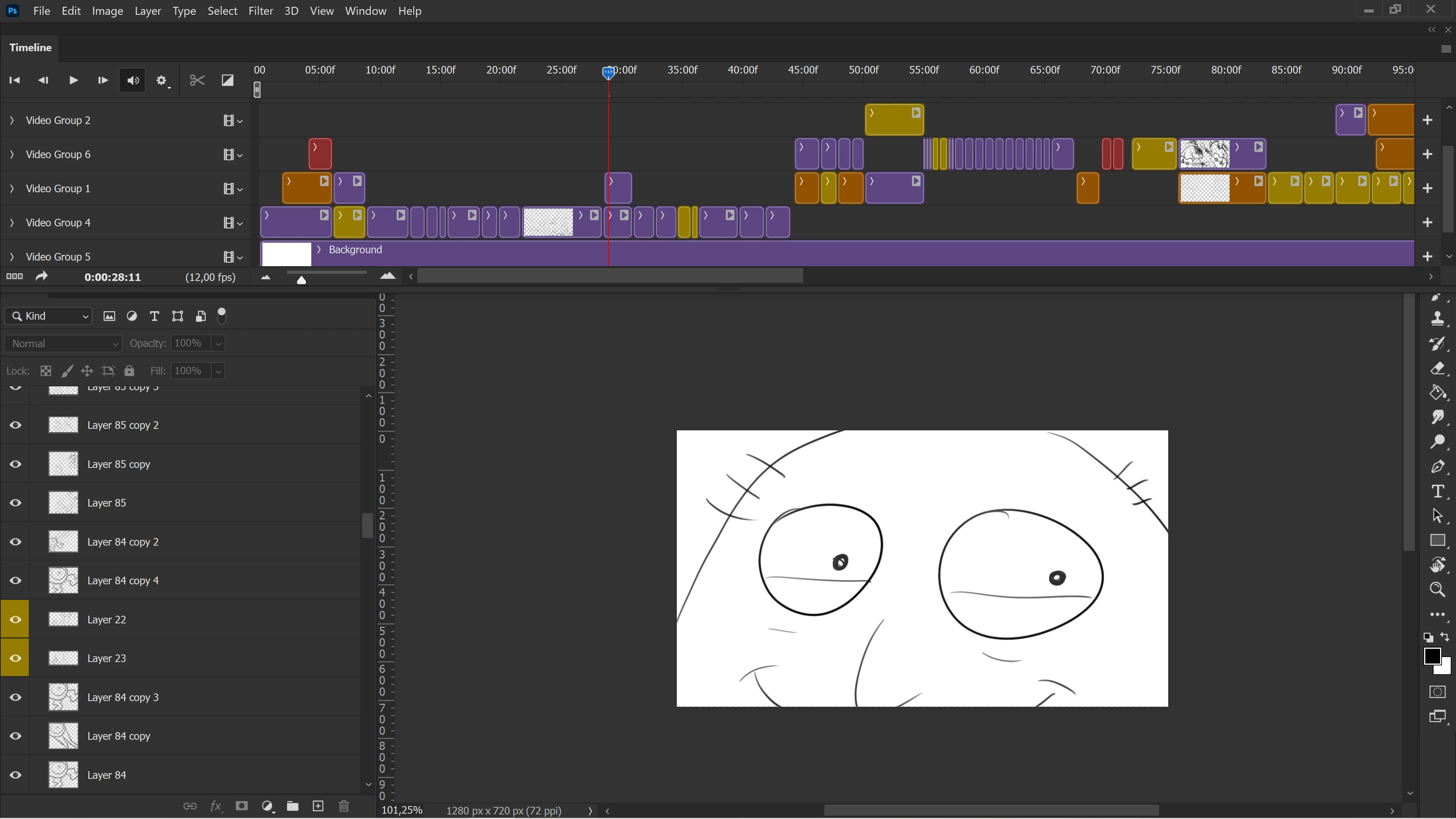This screenshot has height=819, width=1456.
Task: Add media to Video Group 1 track
Action: (1427, 188)
